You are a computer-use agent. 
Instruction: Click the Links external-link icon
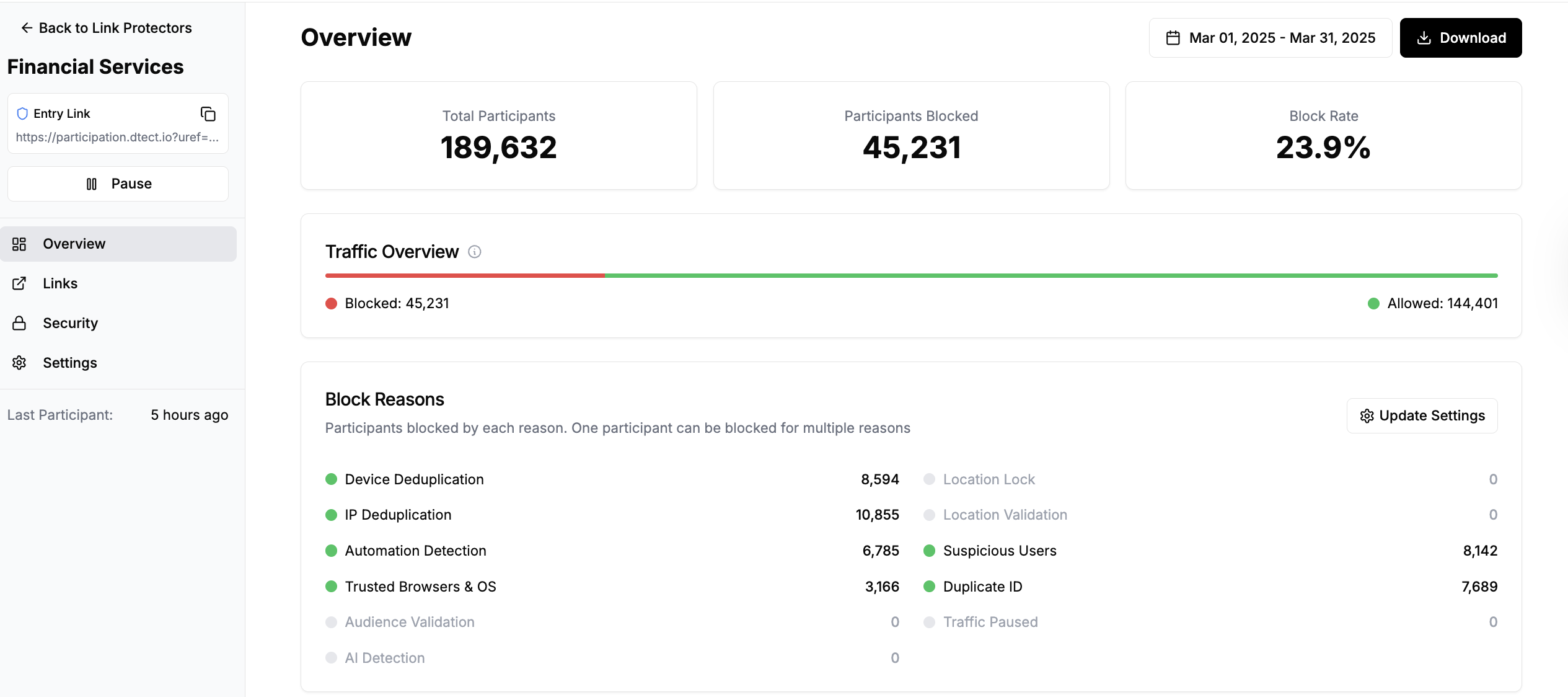point(19,283)
